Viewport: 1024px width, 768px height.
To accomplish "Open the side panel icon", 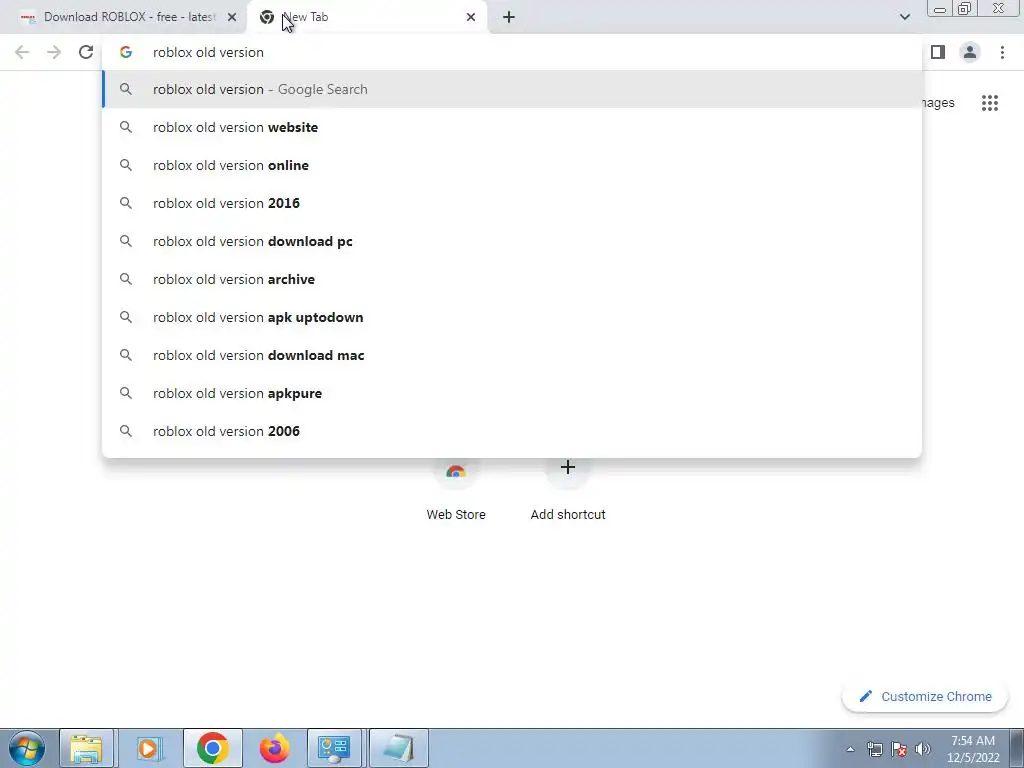I will click(x=938, y=52).
